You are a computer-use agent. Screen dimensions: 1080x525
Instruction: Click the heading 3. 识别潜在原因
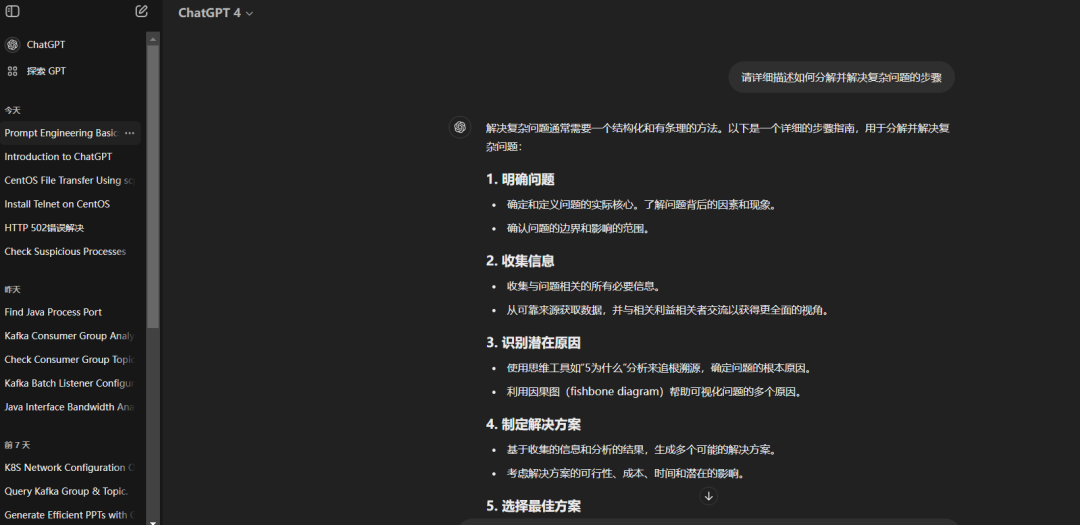(533, 343)
